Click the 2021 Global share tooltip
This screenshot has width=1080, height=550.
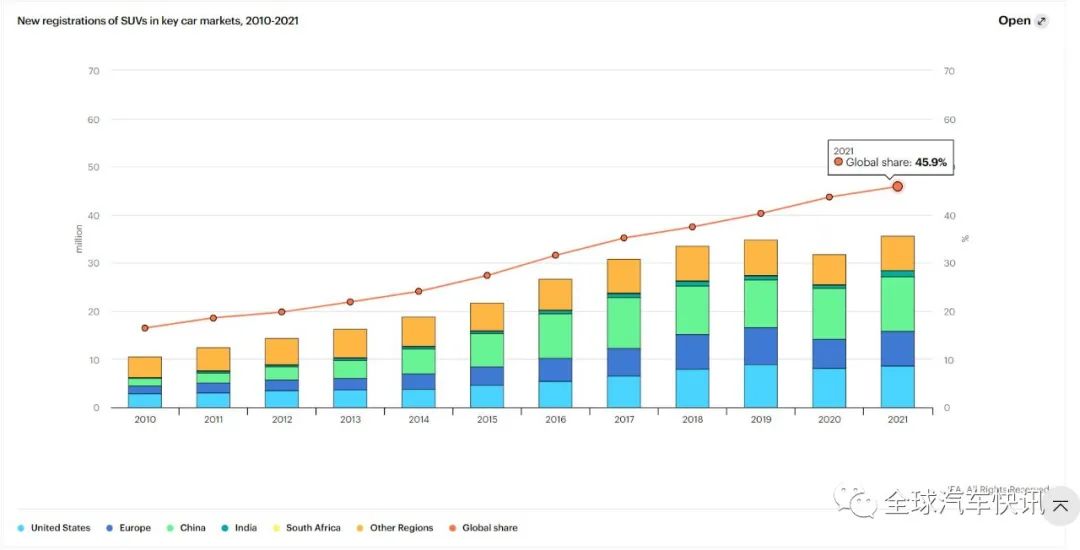890,157
